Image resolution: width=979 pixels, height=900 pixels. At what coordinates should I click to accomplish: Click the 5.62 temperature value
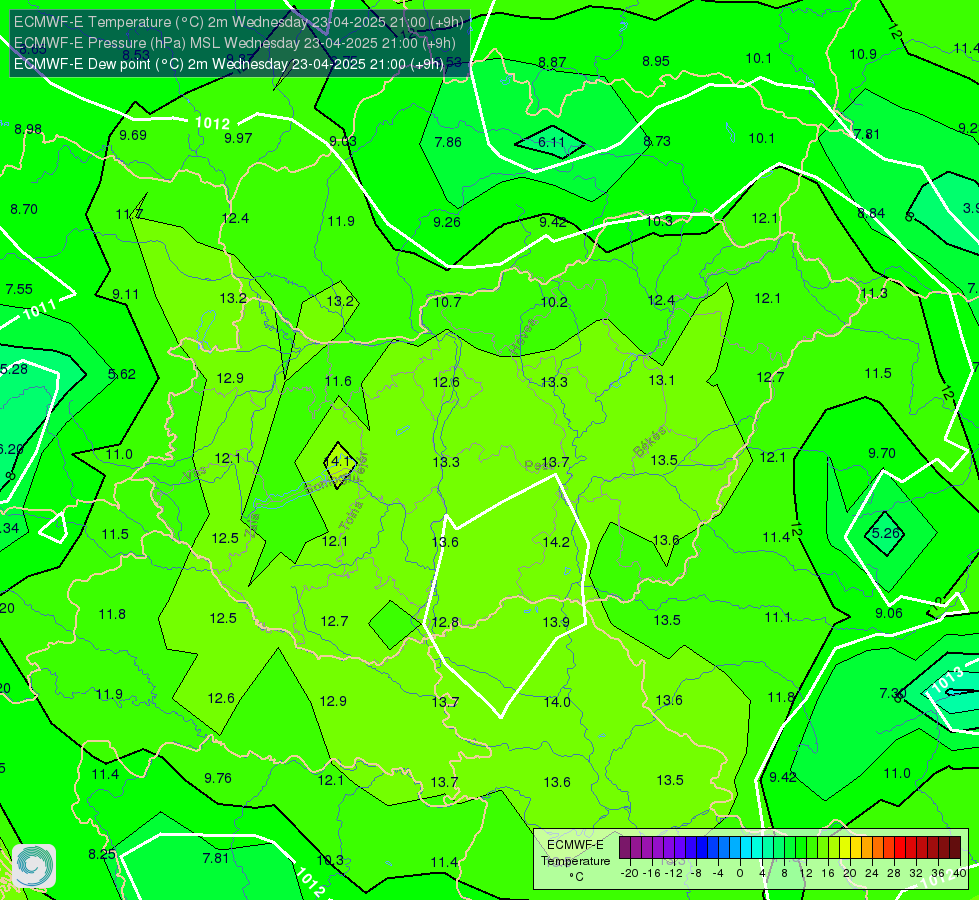click(122, 374)
